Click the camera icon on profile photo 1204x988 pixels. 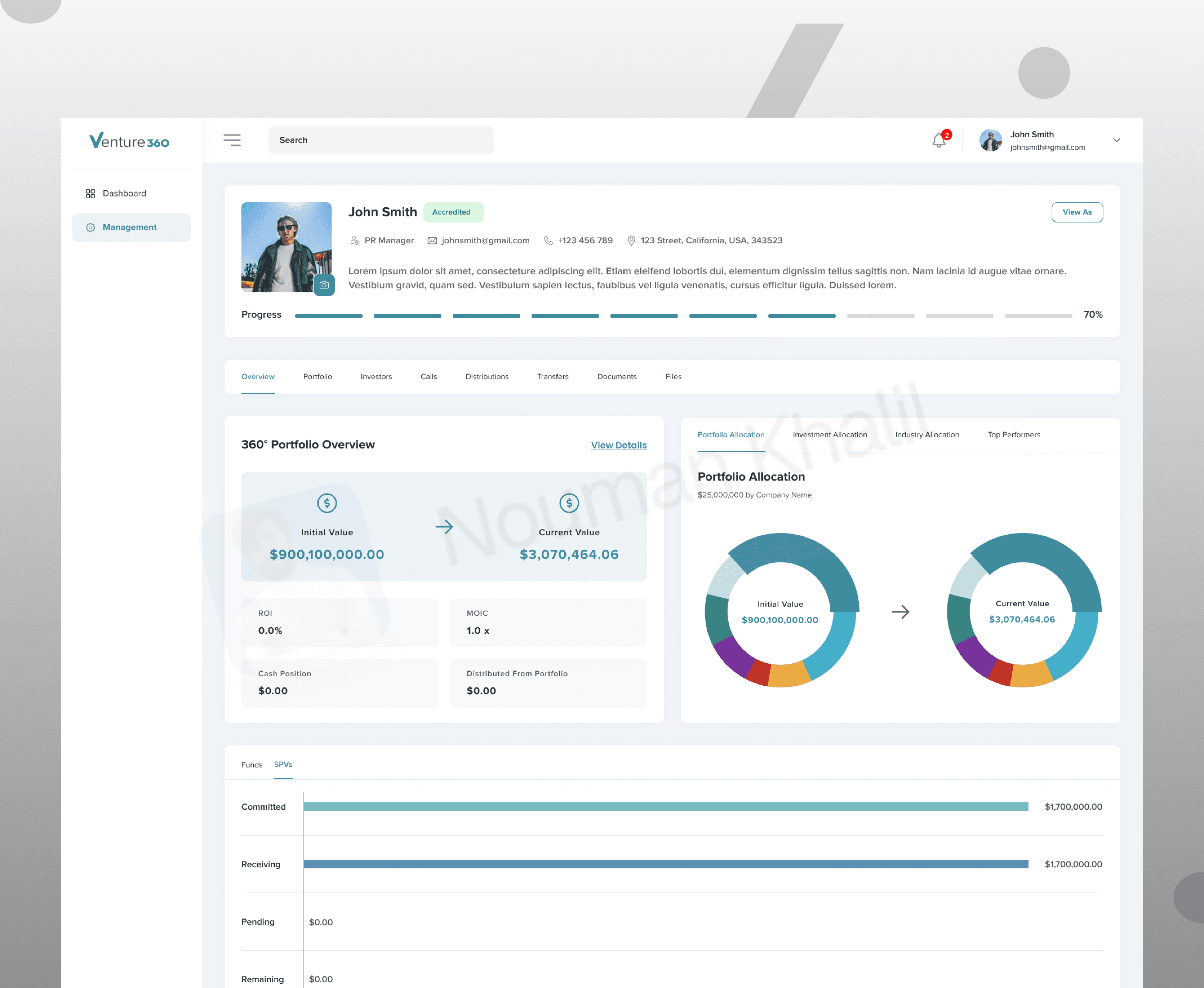pos(324,285)
